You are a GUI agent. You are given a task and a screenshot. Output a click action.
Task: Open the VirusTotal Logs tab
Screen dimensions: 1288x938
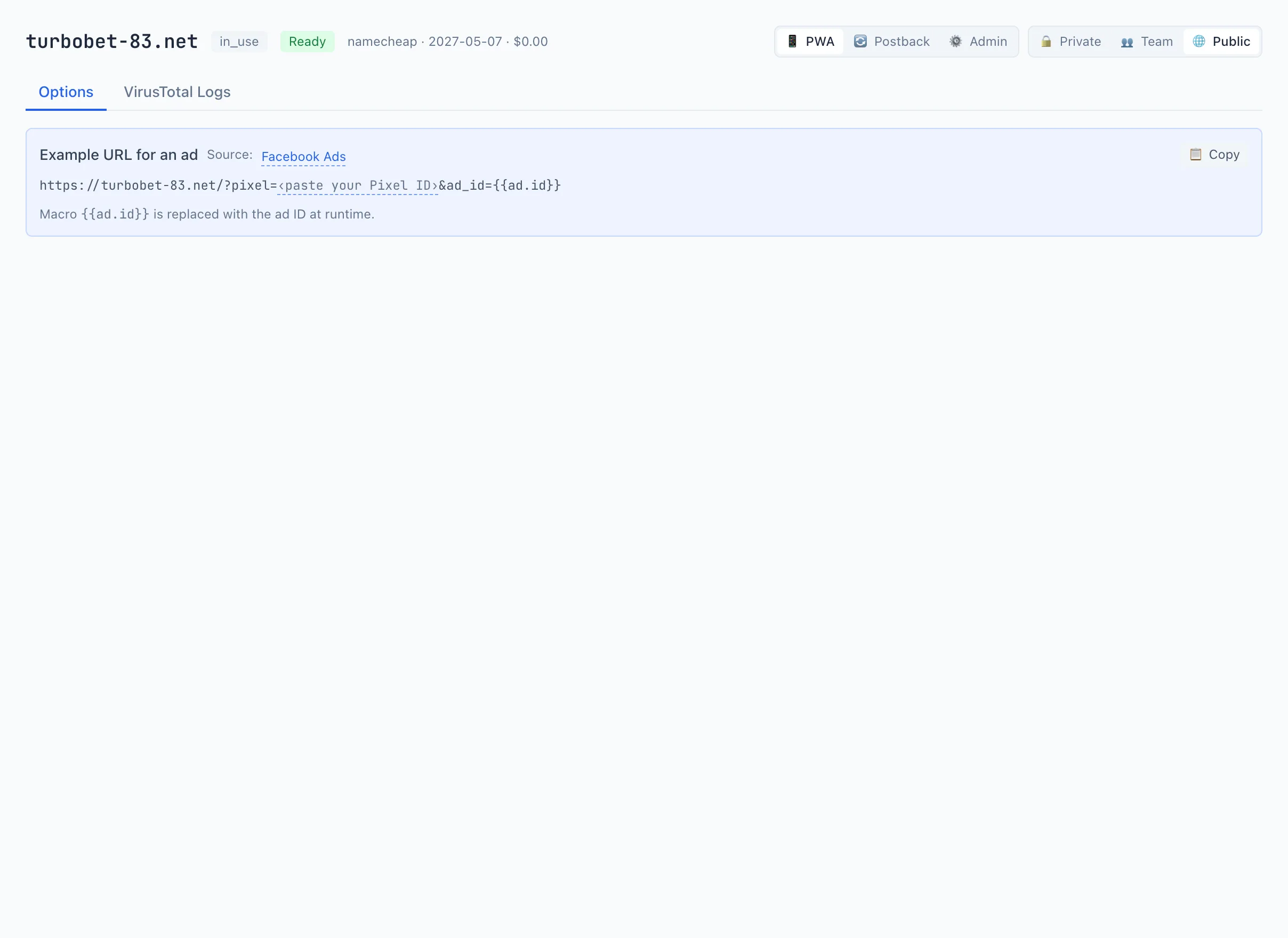(177, 92)
